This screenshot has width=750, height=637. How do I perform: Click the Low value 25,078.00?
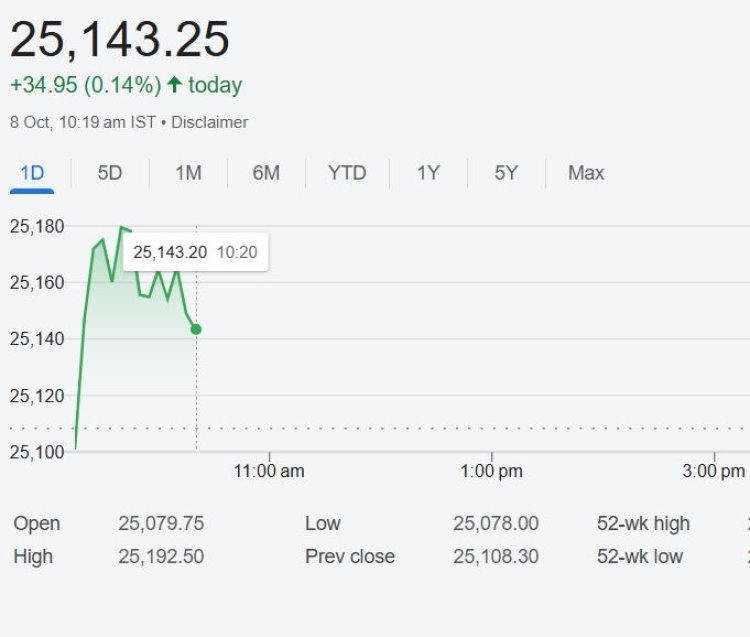pos(496,523)
